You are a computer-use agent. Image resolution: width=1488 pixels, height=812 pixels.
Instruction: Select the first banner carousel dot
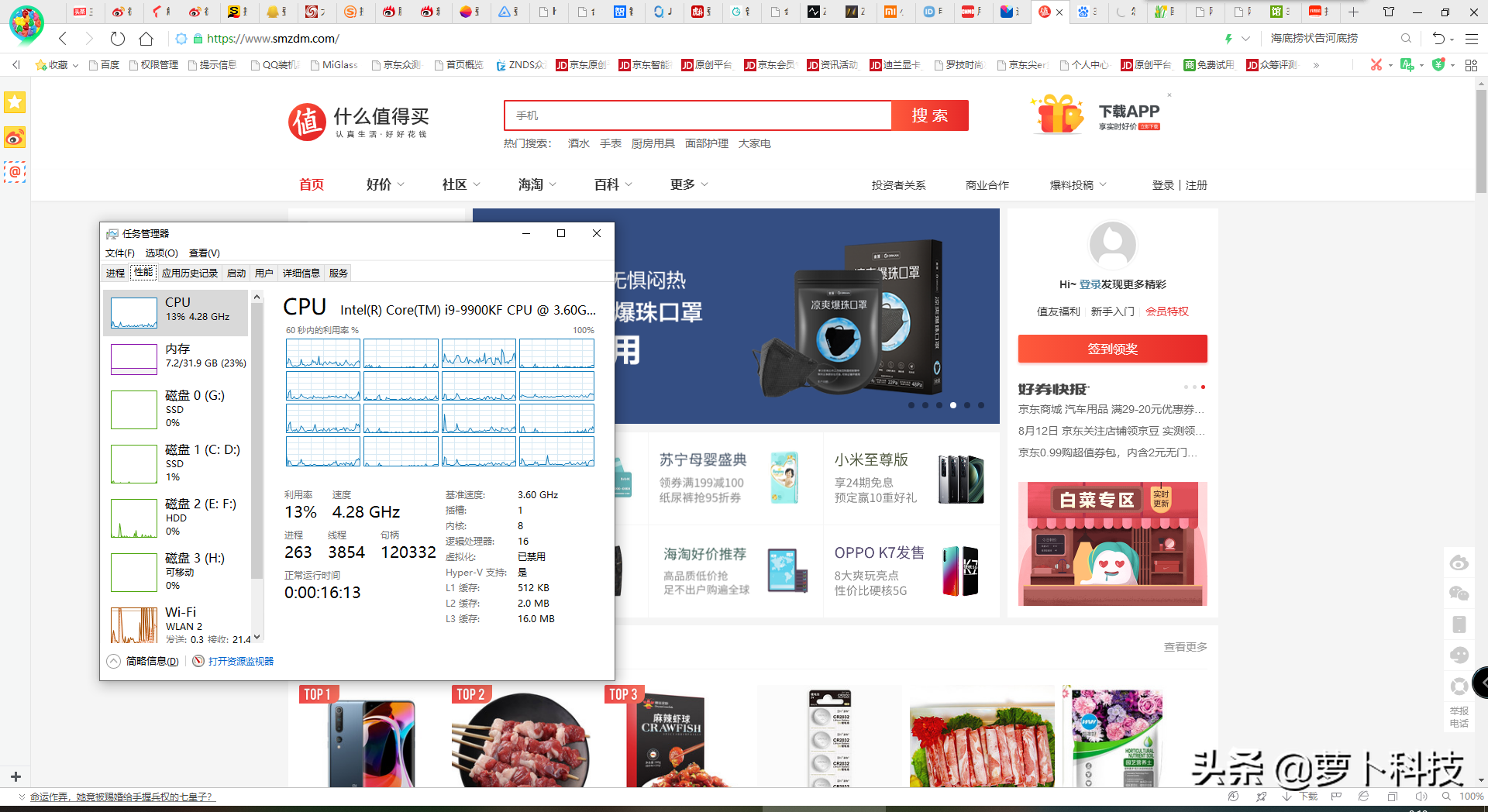pyautogui.click(x=911, y=405)
